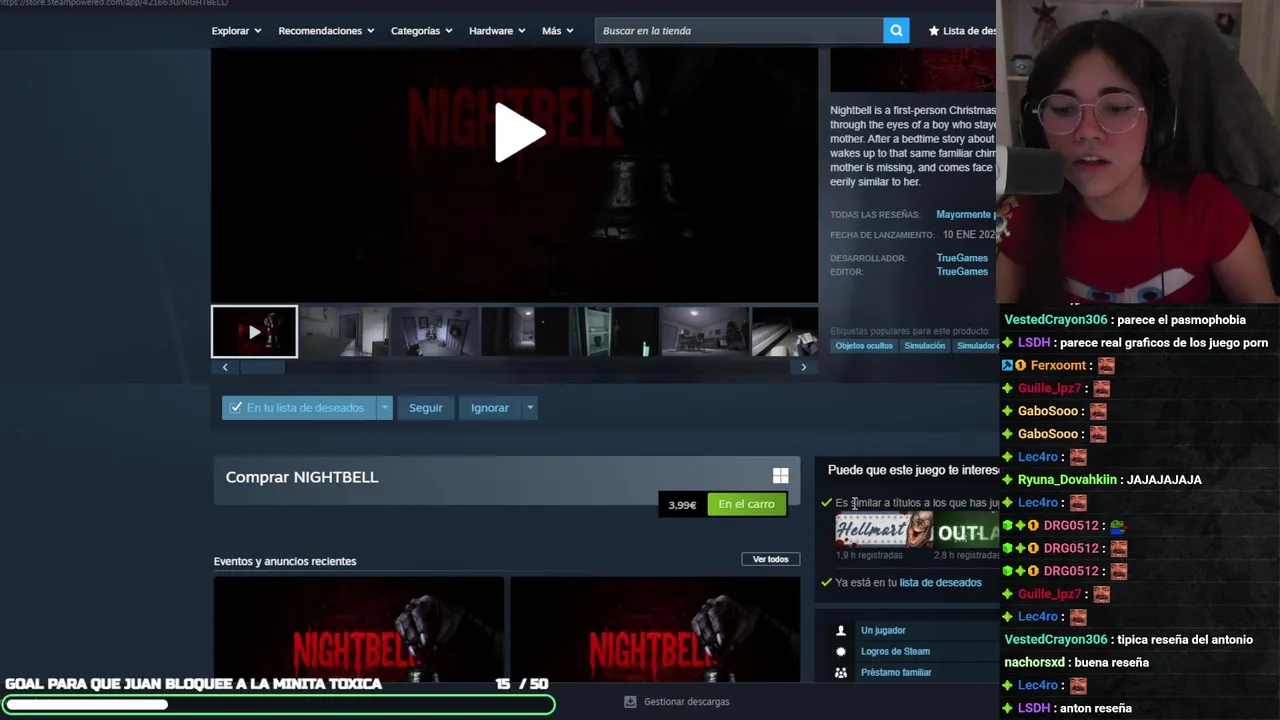Open the Explorar menu

click(x=236, y=31)
